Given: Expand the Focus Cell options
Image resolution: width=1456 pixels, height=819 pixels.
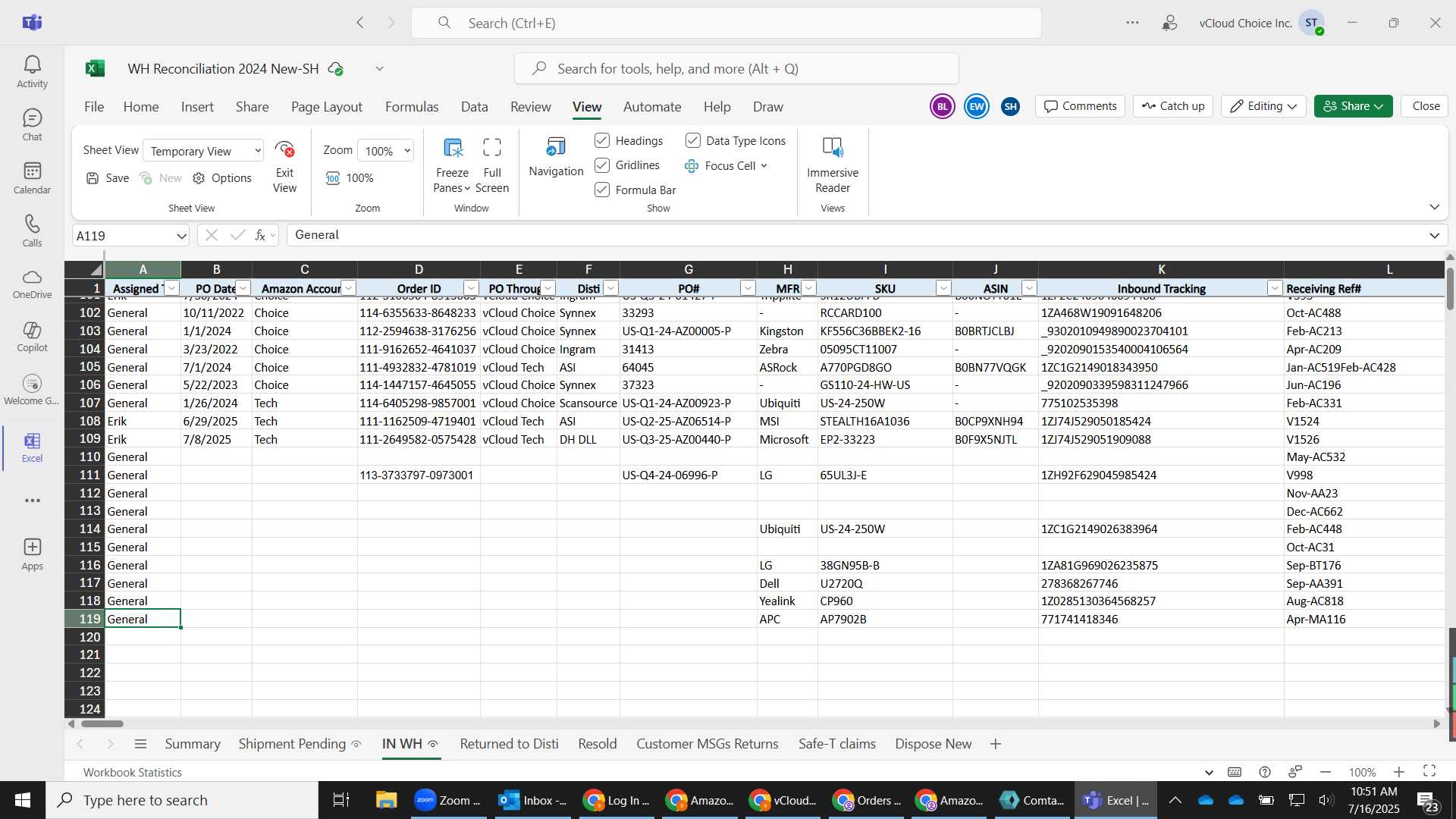Looking at the screenshot, I should [x=764, y=165].
